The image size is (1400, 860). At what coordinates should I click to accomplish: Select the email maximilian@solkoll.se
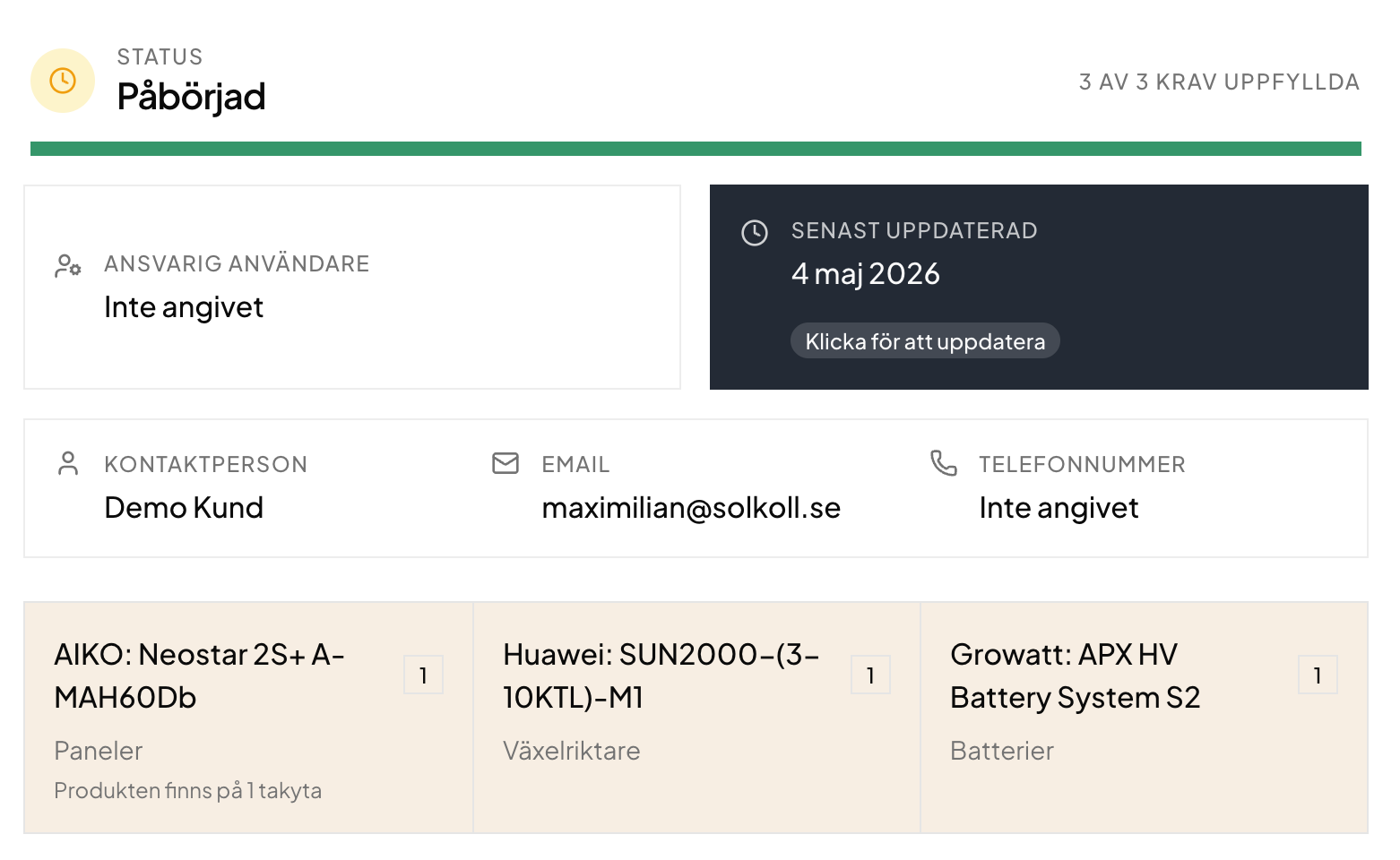(691, 508)
